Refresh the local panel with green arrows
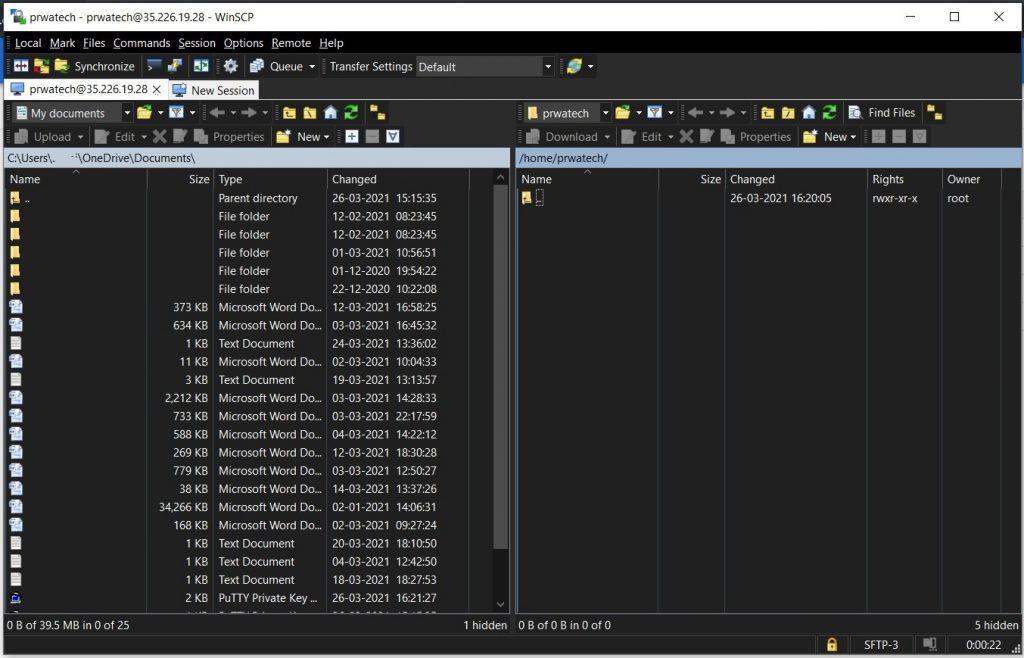 tap(351, 113)
